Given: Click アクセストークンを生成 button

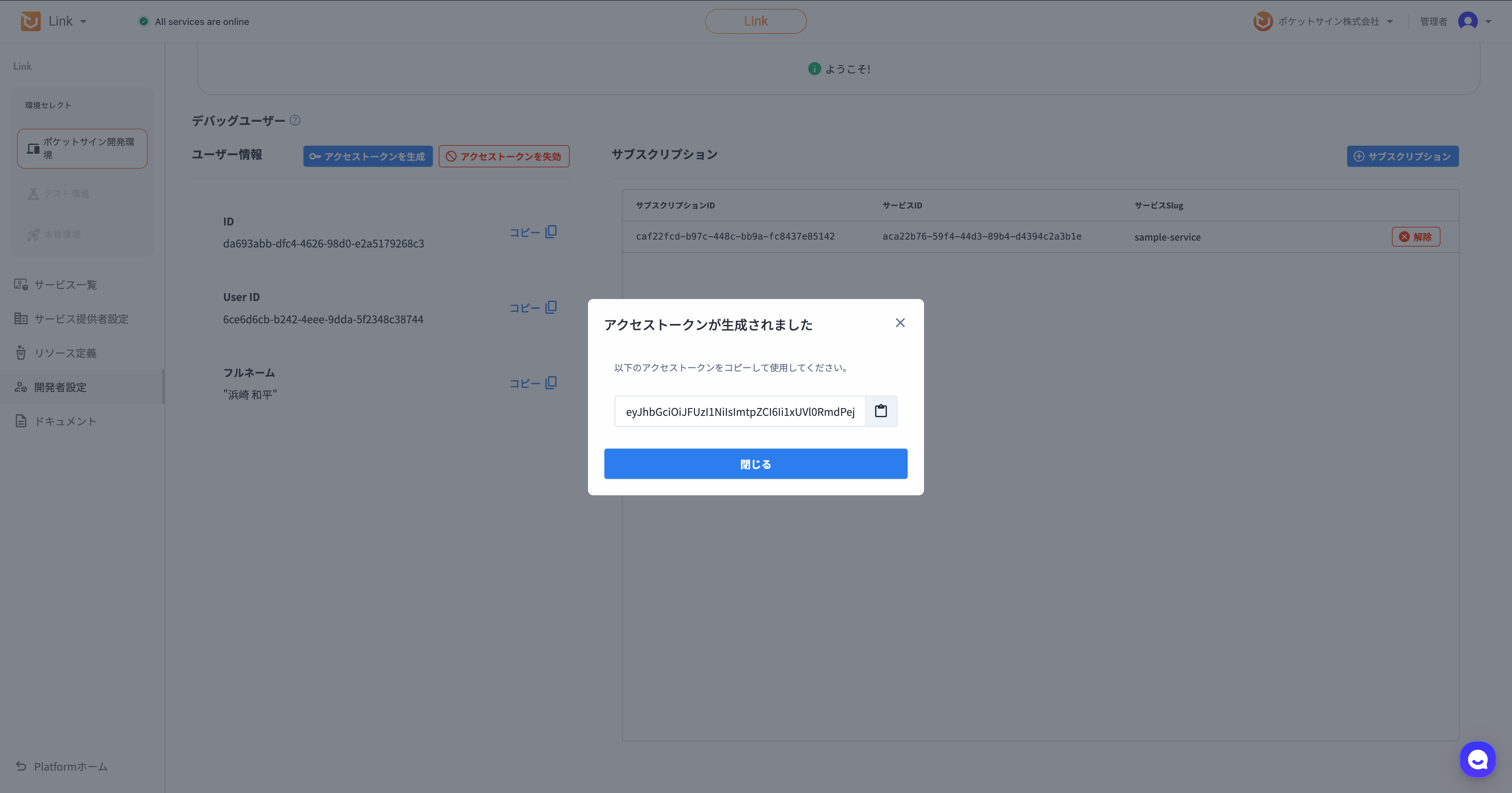Looking at the screenshot, I should pos(367,156).
